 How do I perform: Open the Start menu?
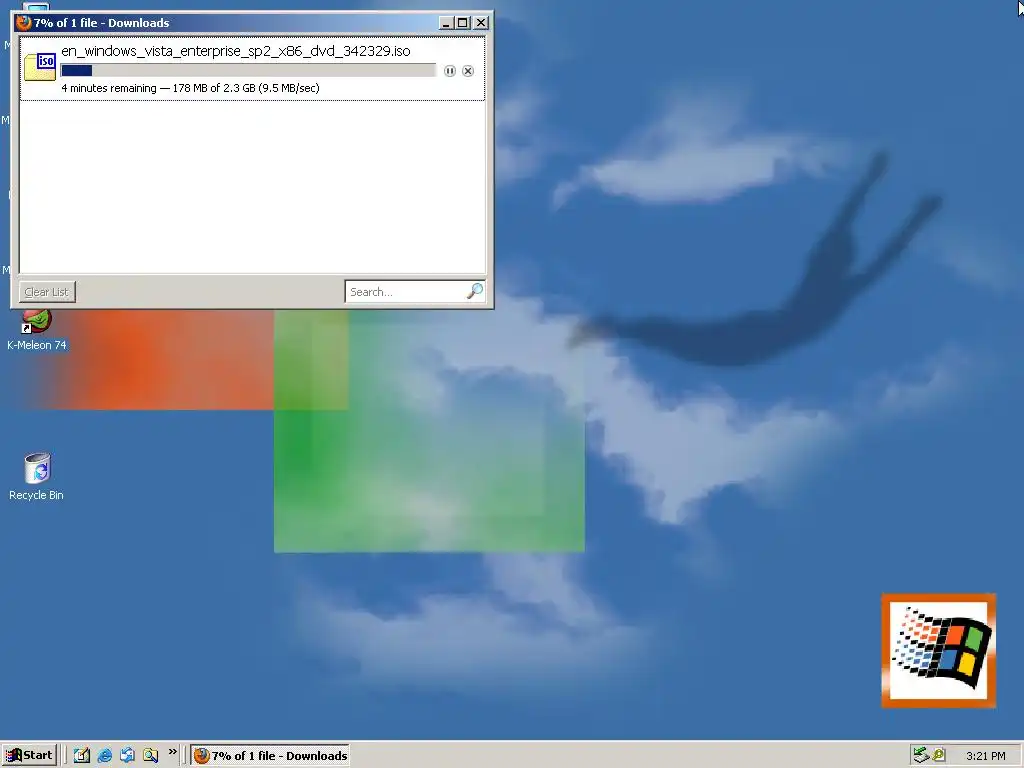29,756
